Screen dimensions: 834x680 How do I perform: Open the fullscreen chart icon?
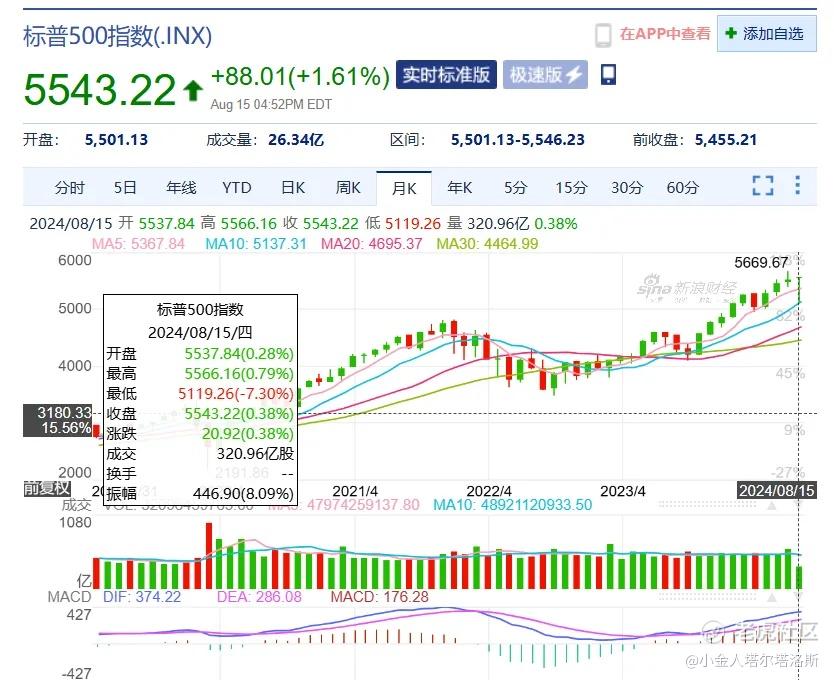click(763, 186)
